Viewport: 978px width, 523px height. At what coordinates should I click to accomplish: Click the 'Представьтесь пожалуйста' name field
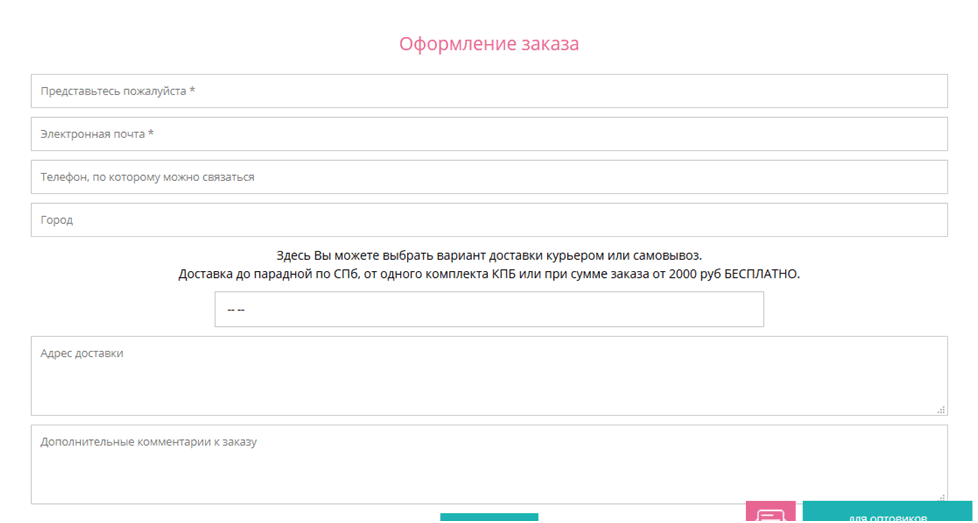(489, 91)
